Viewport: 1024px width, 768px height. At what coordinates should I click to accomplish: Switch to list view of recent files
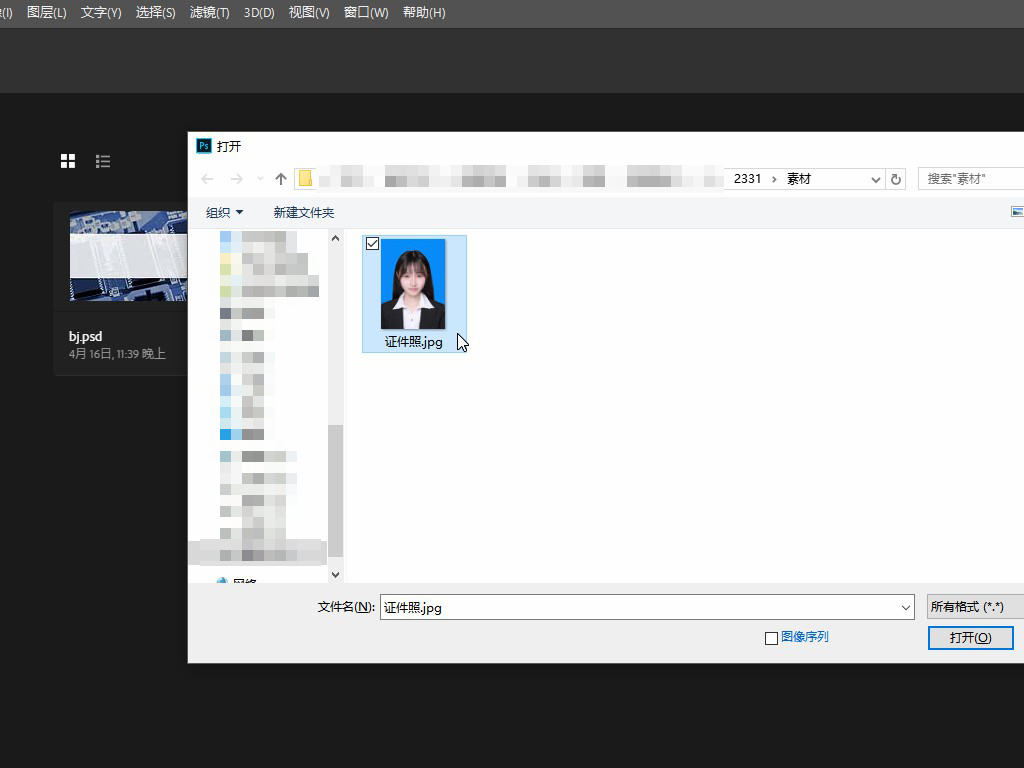(x=103, y=161)
